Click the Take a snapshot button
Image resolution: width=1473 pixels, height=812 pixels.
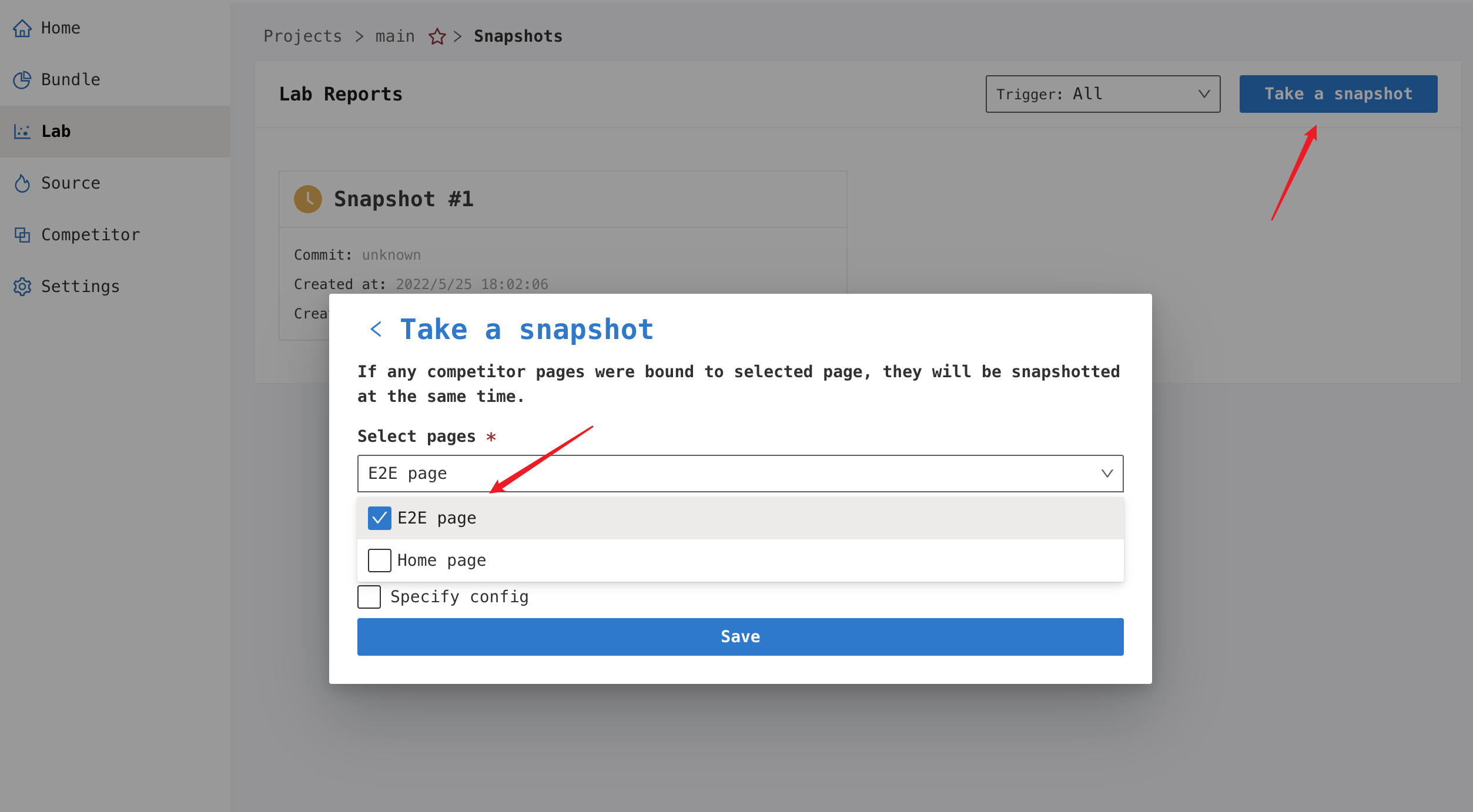[x=1338, y=93]
